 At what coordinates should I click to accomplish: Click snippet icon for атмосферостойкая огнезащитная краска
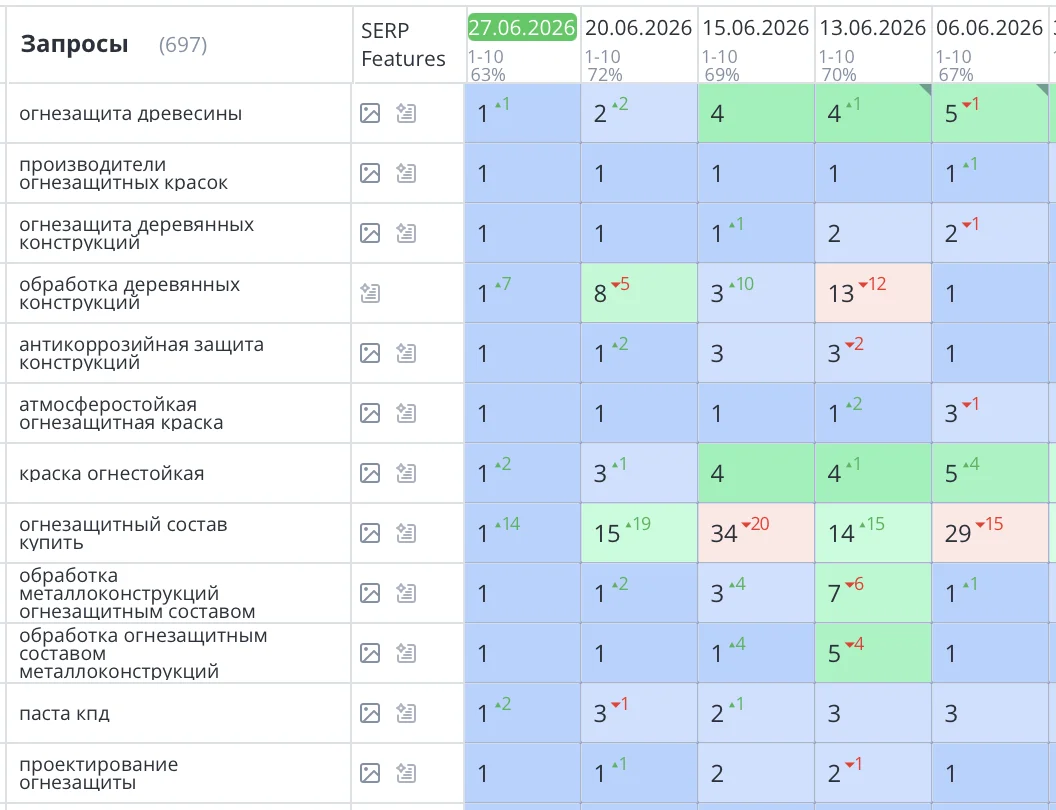pos(405,413)
